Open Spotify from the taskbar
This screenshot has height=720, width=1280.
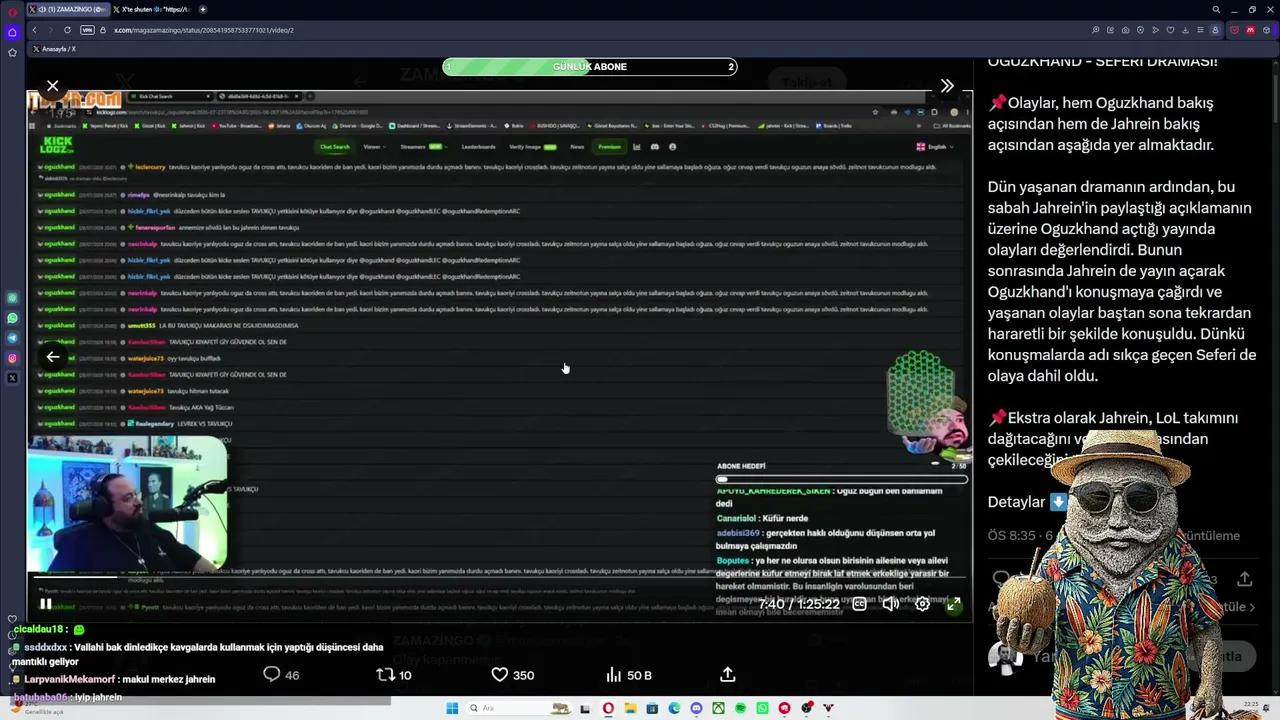[x=740, y=708]
